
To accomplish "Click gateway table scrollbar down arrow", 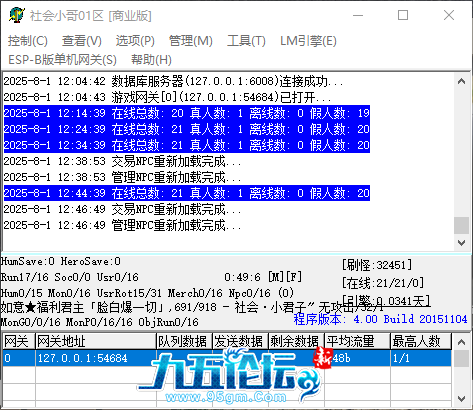I will 462,399.
